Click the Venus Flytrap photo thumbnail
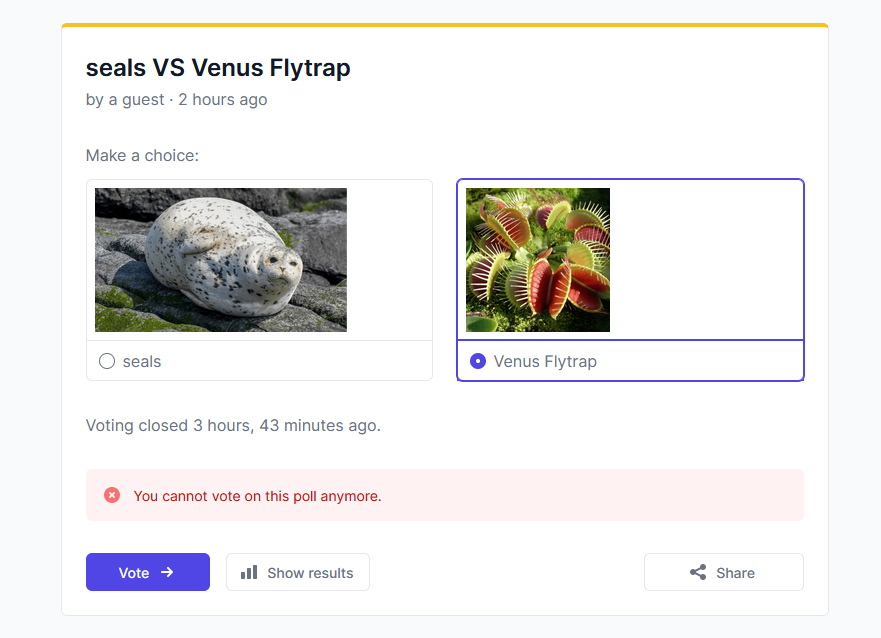The image size is (881, 638). click(x=538, y=260)
